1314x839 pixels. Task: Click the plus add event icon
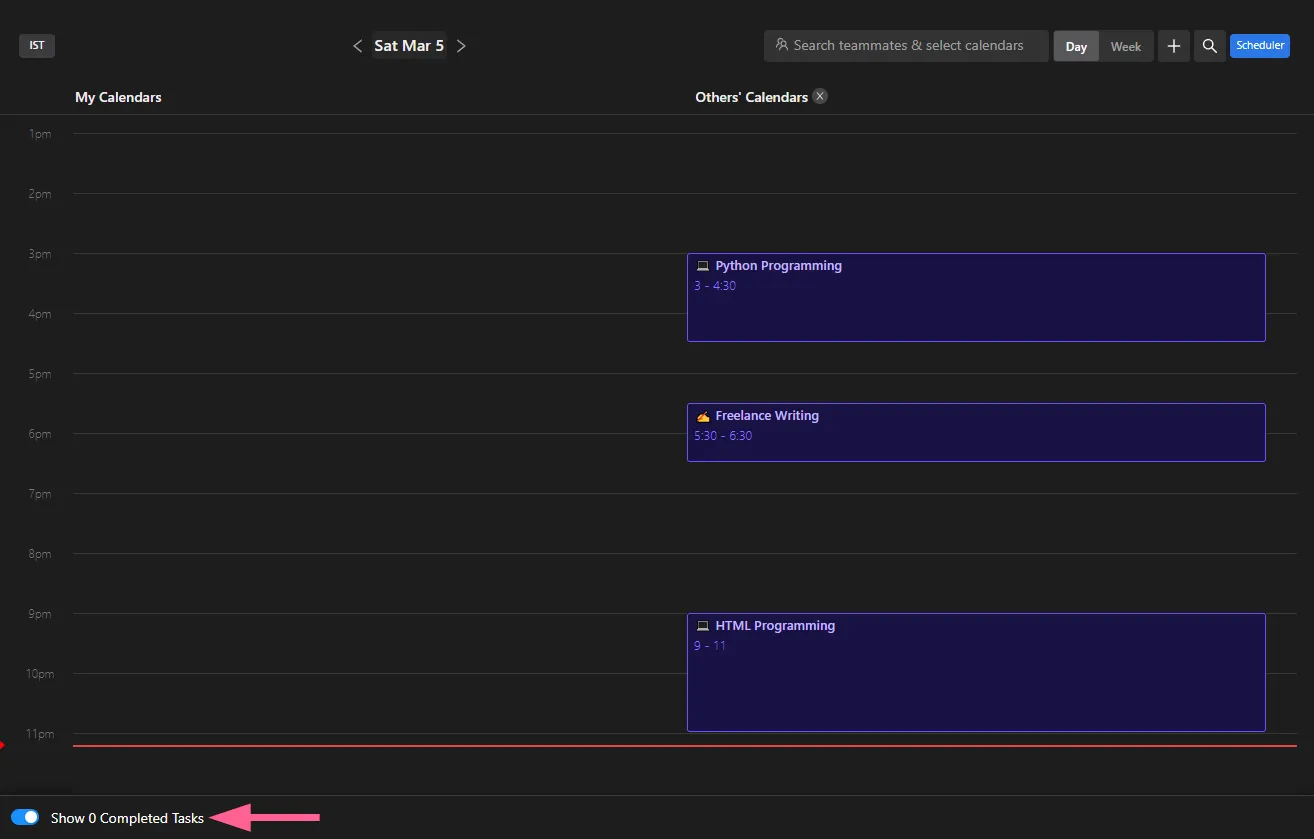pyautogui.click(x=1174, y=46)
